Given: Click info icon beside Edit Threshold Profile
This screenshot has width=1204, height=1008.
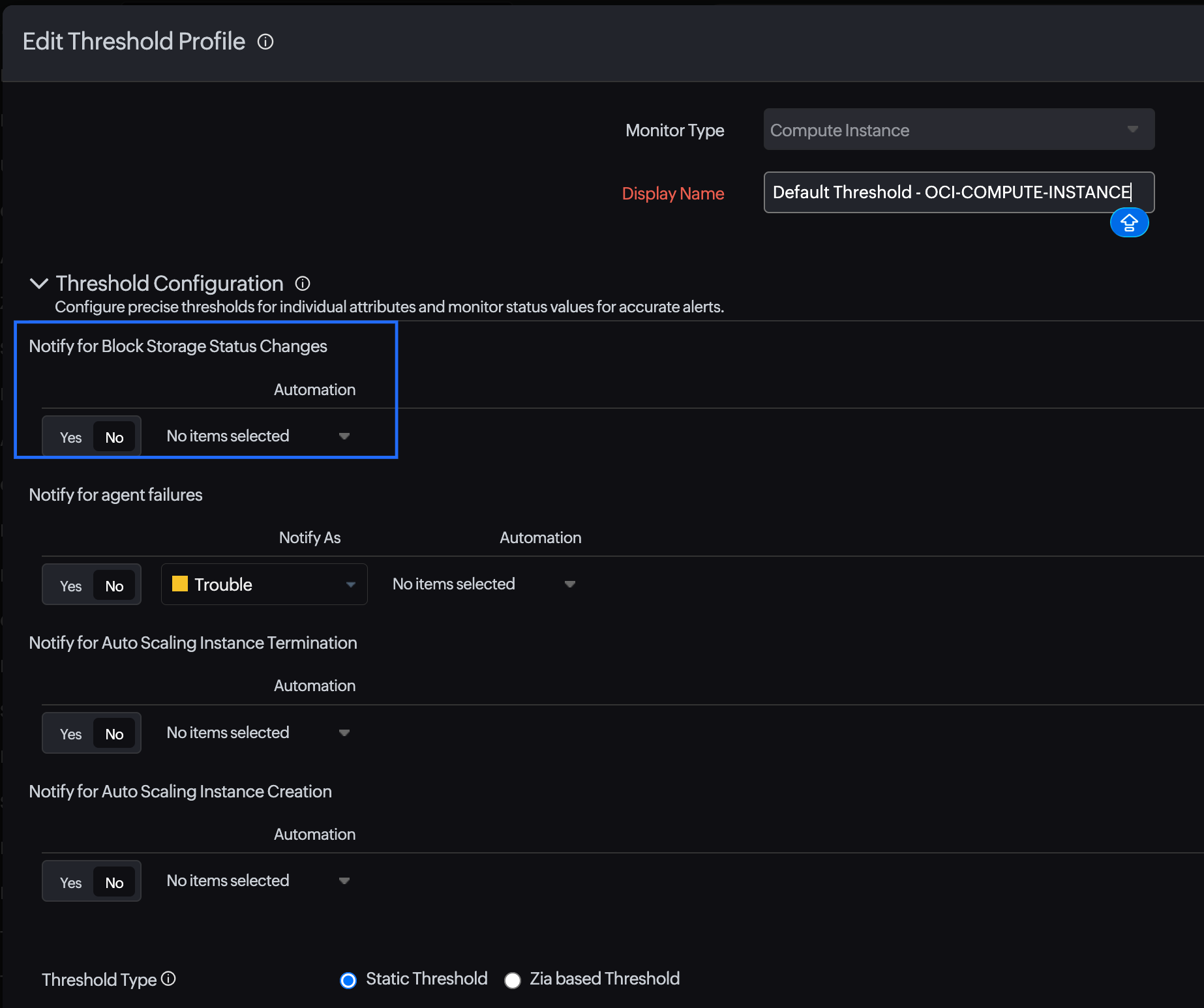Looking at the screenshot, I should [x=265, y=42].
